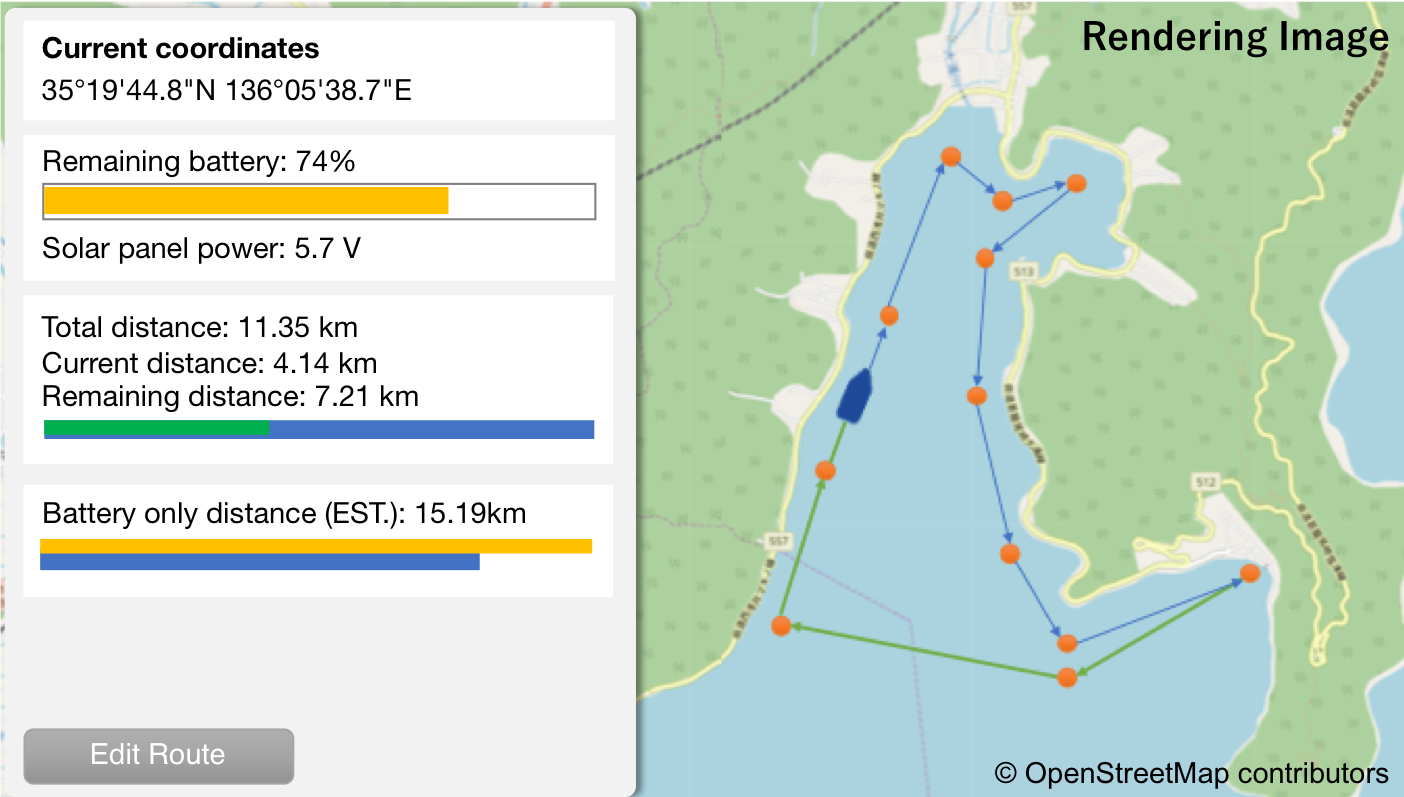Click the Battery only distance estimate text

coord(284,514)
